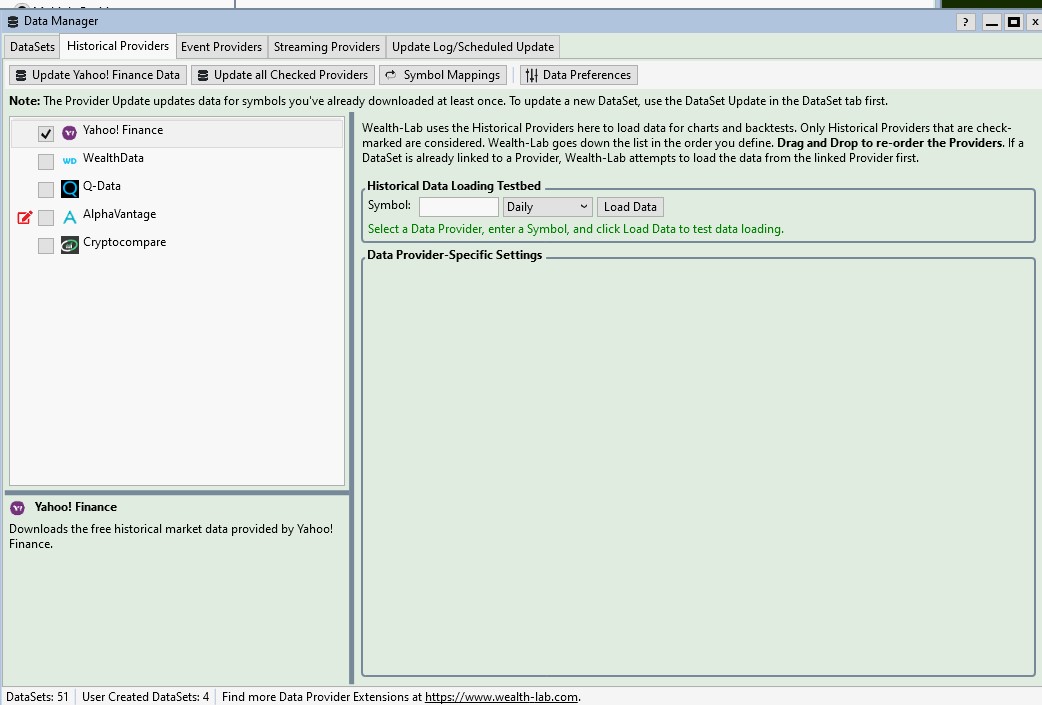This screenshot has height=705, width=1042.
Task: Click the Cryptocompare provider icon
Action: click(70, 245)
